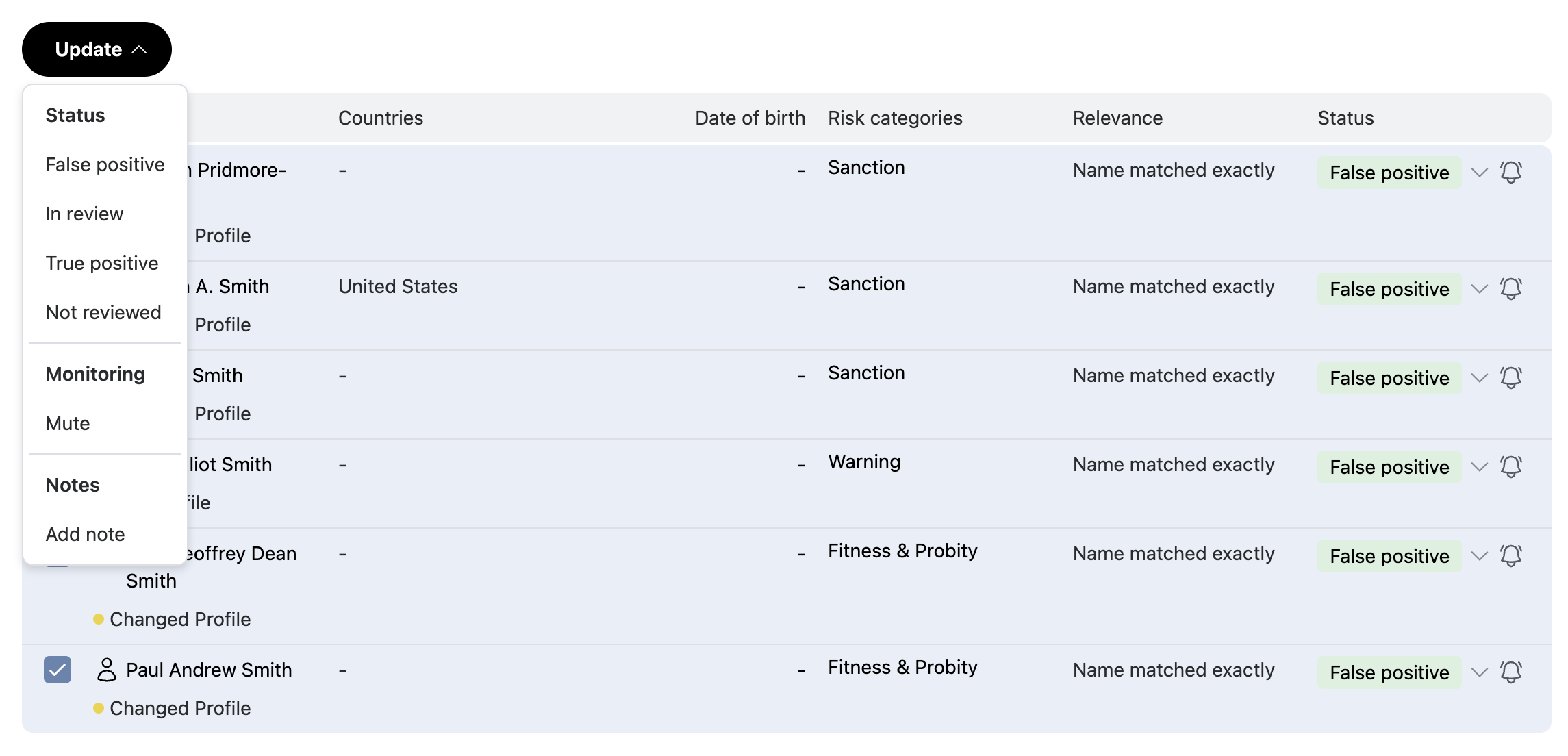Click the bell icon on the Pridmore row
1568x756 pixels.
(1512, 173)
